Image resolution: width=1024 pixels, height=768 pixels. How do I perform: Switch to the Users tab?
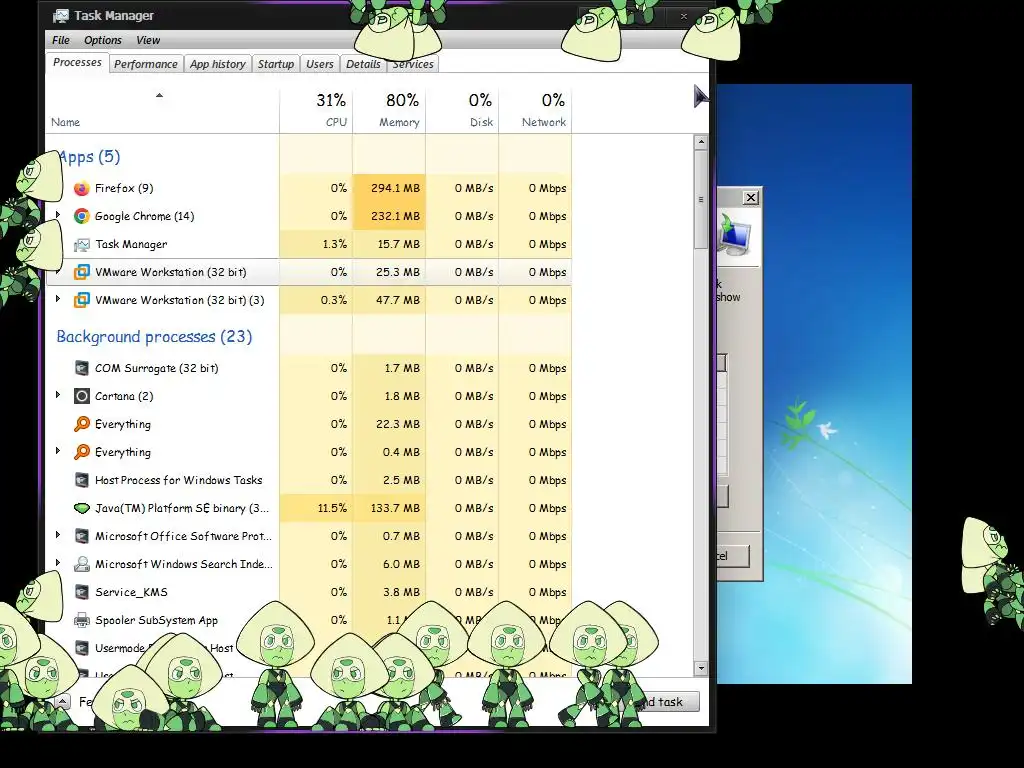[x=319, y=64]
